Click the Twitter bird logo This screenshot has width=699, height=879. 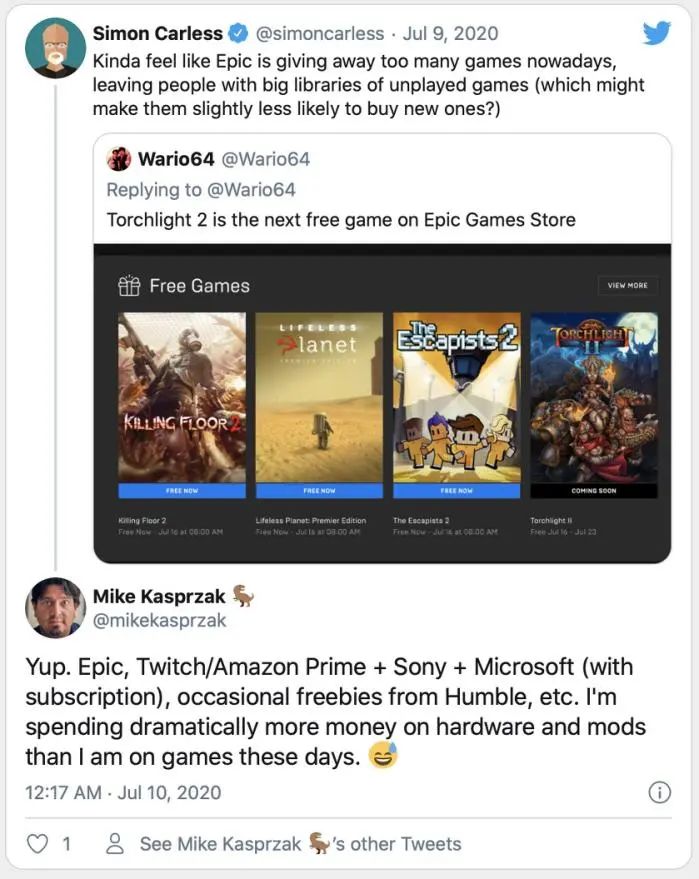[x=656, y=33]
